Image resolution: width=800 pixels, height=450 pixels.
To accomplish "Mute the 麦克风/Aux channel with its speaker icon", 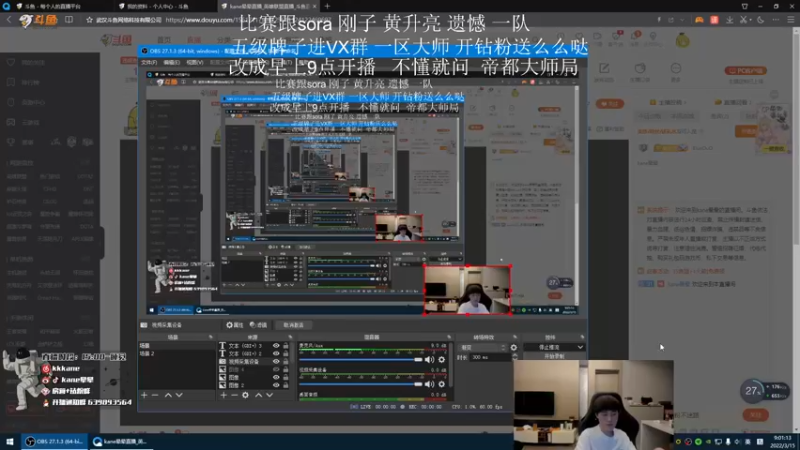I will point(430,360).
